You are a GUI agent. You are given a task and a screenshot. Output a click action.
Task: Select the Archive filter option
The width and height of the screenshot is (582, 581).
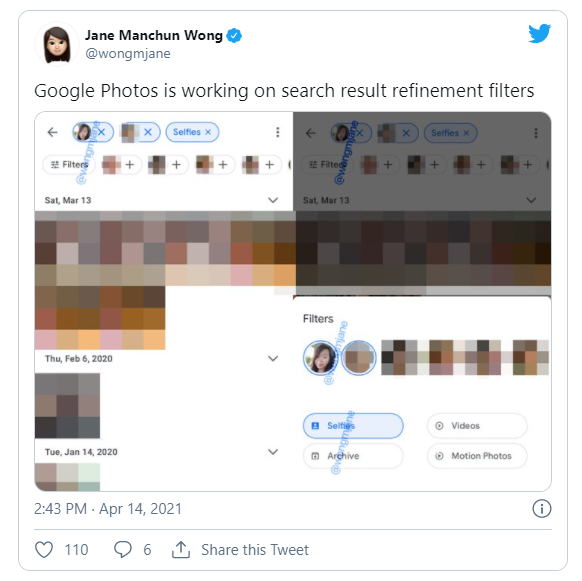(x=353, y=456)
